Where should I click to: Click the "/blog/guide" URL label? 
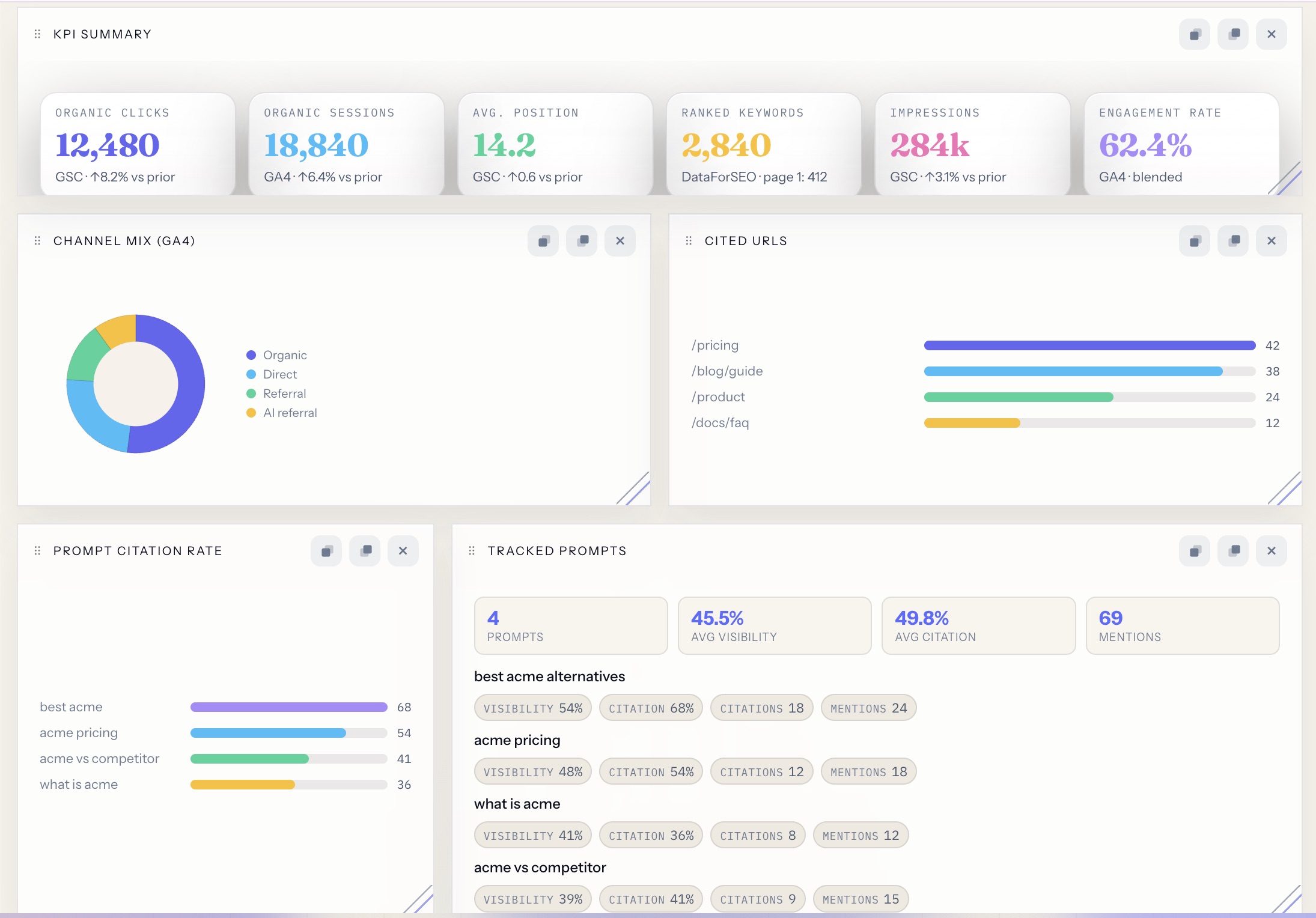point(727,371)
